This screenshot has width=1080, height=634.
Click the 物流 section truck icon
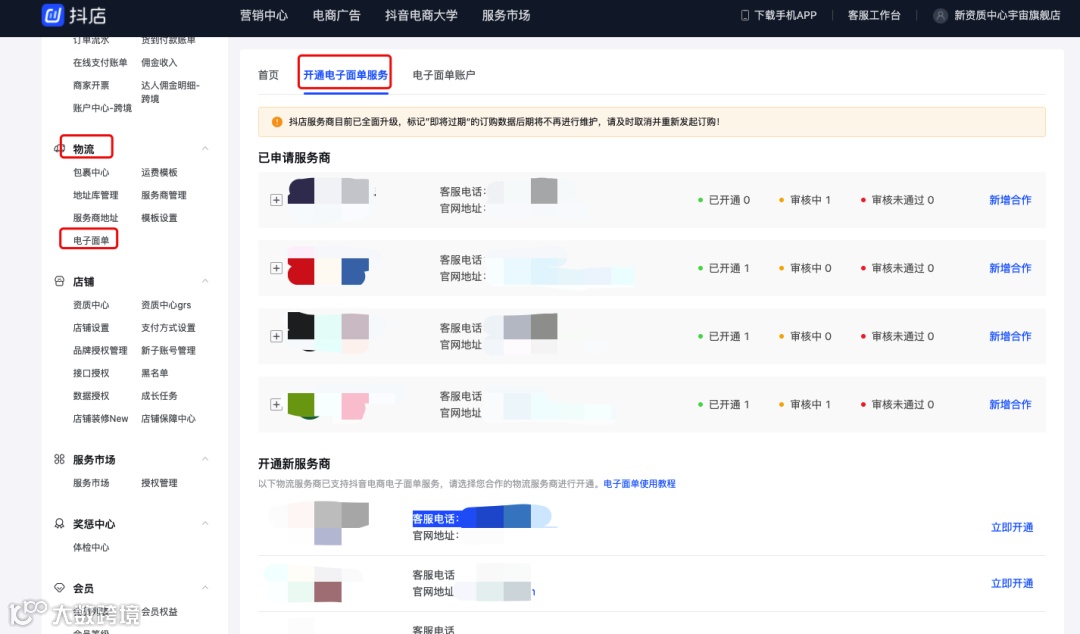[57, 149]
